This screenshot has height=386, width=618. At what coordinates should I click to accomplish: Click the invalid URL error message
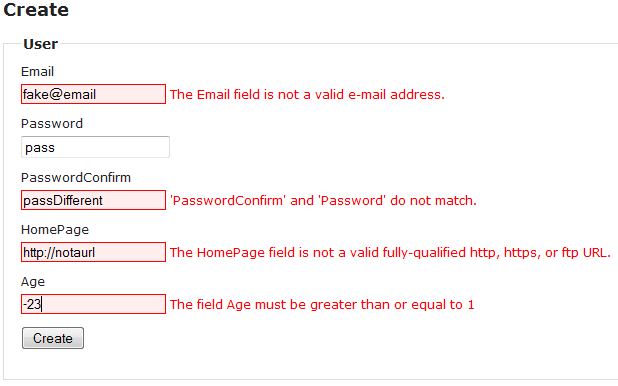click(390, 252)
